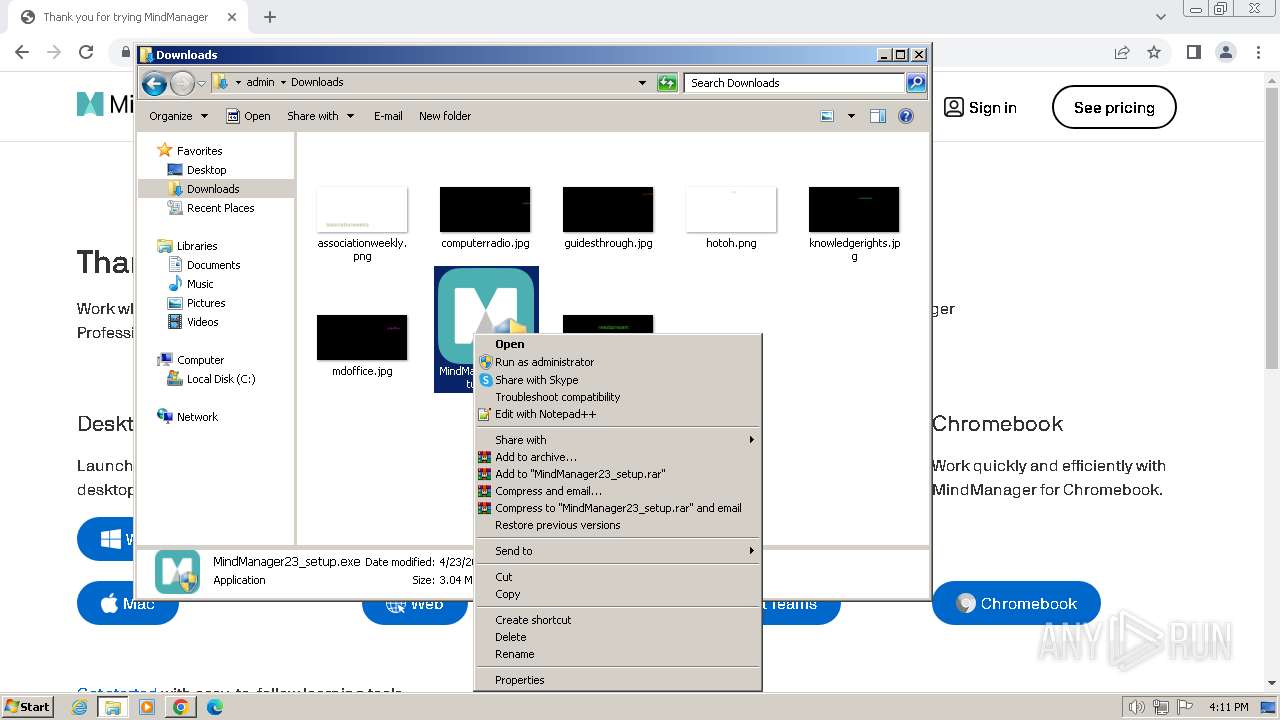
Task: Expand the Send to context submenu
Action: point(617,551)
